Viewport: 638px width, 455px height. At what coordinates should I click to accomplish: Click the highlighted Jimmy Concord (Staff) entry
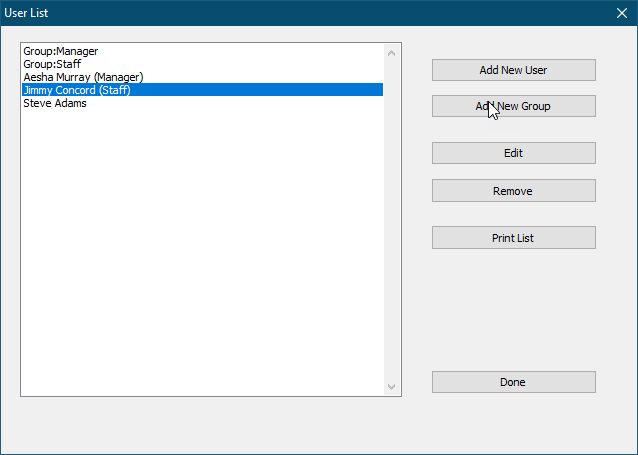click(x=77, y=90)
